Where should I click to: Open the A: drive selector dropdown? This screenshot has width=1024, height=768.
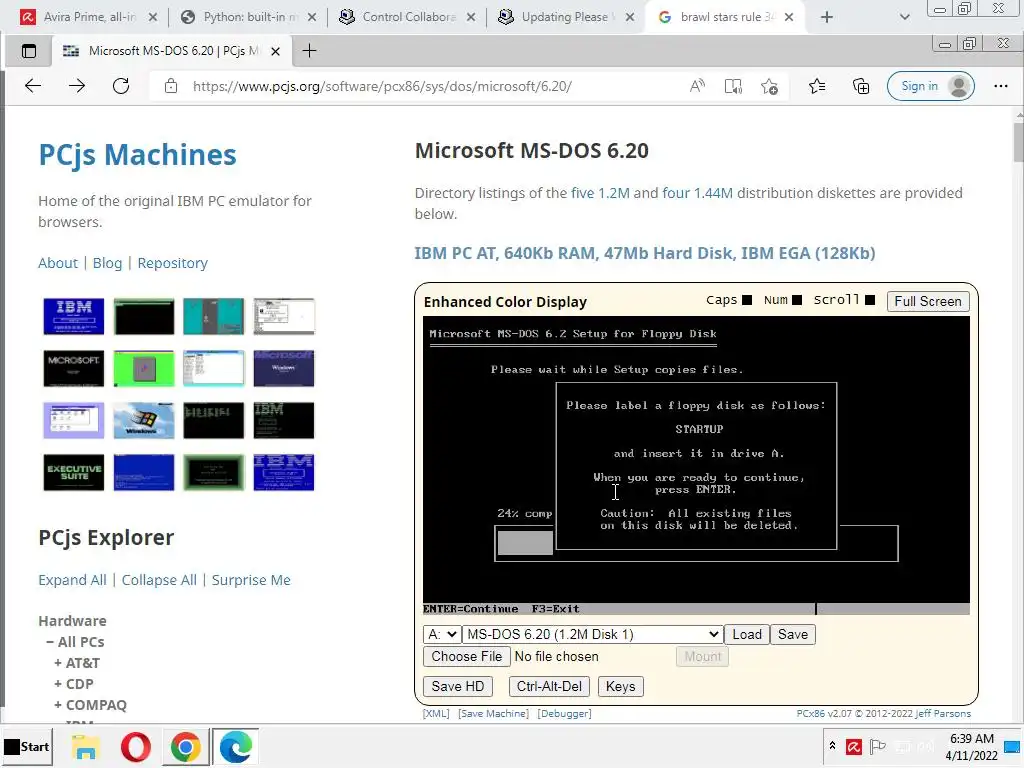pos(442,634)
